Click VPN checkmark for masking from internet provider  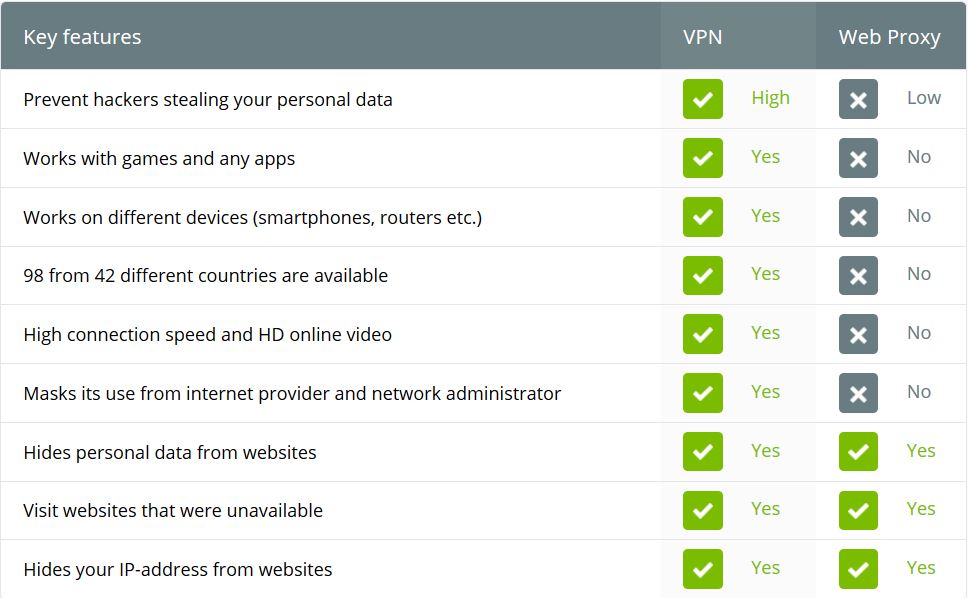703,393
